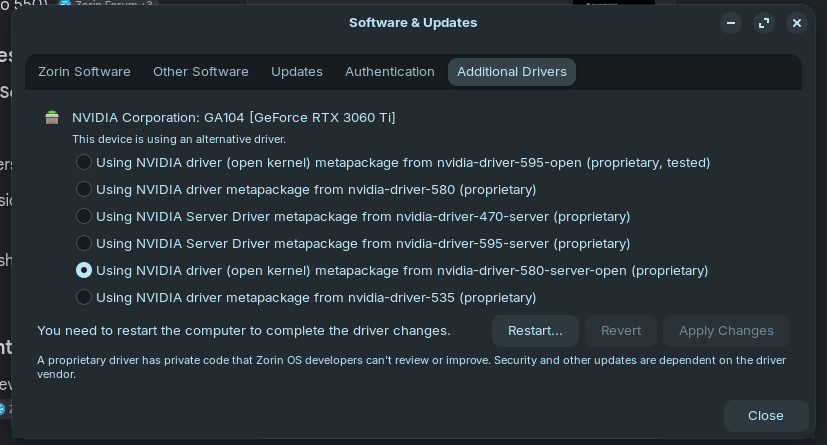Select nvidia-driver-580-server-open radio button
This screenshot has height=445, width=827.
pyautogui.click(x=84, y=270)
